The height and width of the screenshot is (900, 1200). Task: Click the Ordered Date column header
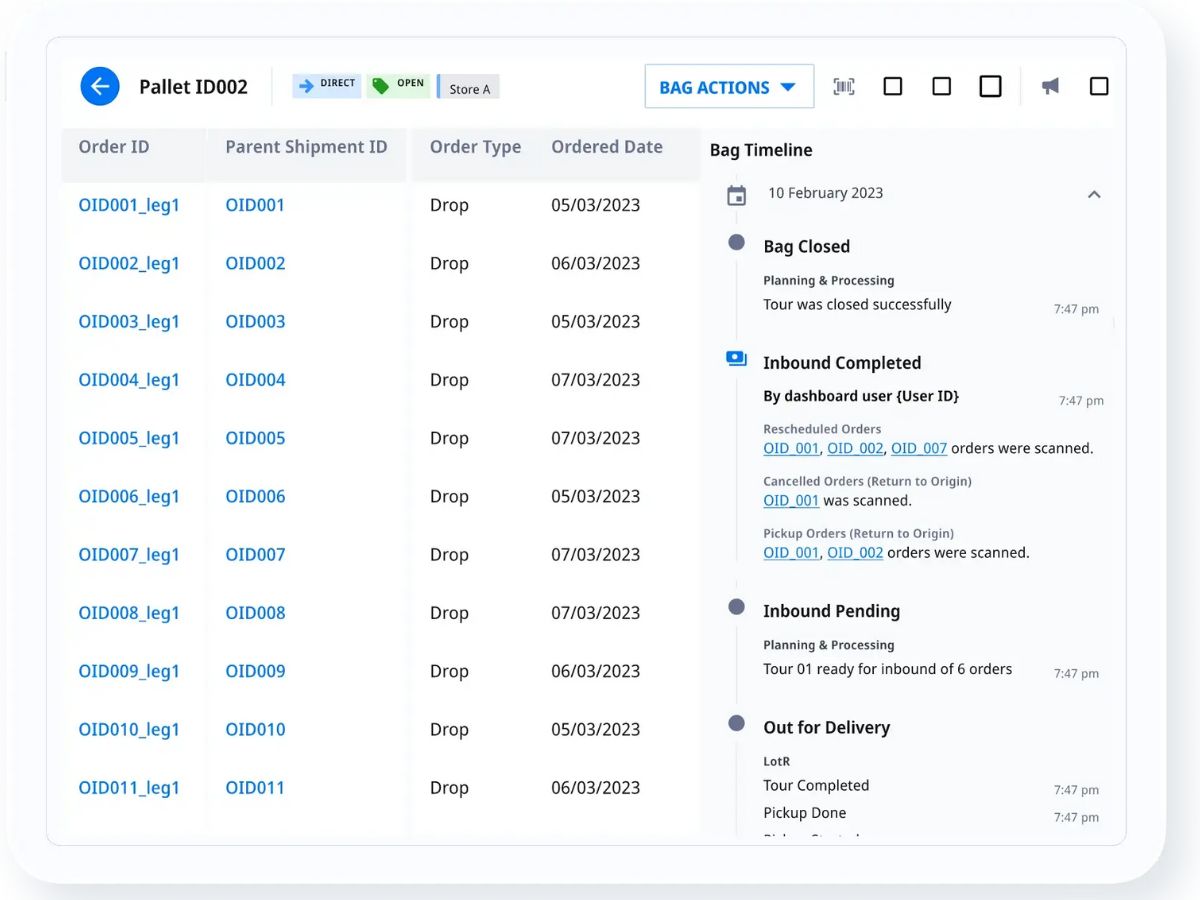pos(607,147)
